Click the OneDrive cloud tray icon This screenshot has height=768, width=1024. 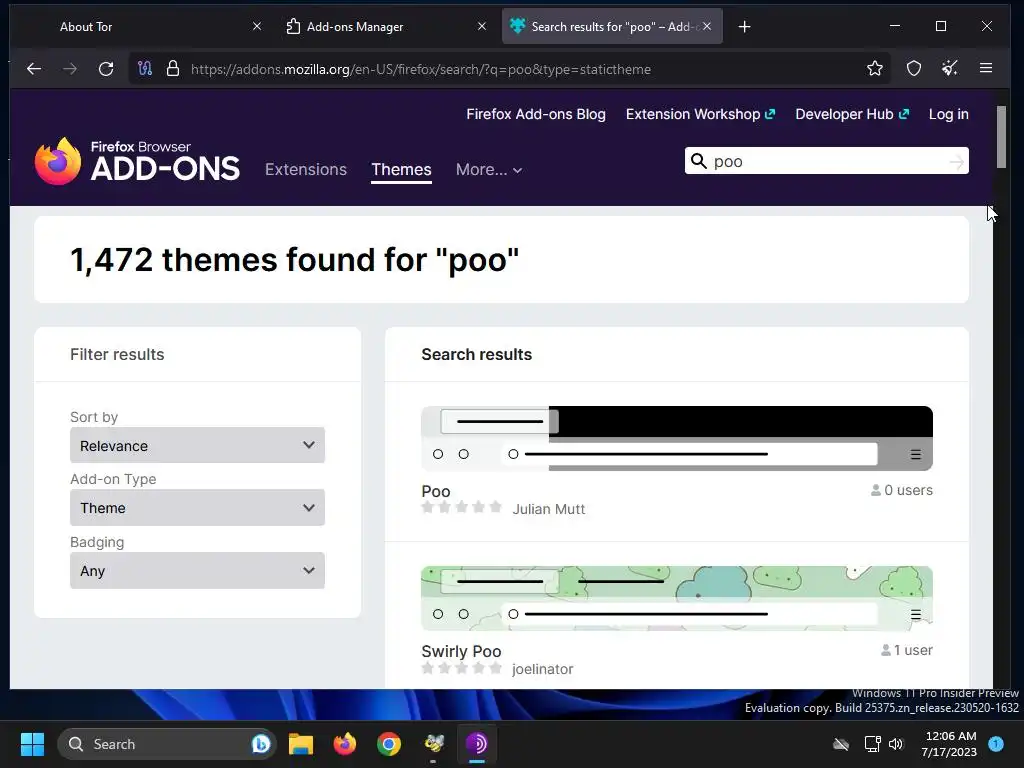coord(841,744)
